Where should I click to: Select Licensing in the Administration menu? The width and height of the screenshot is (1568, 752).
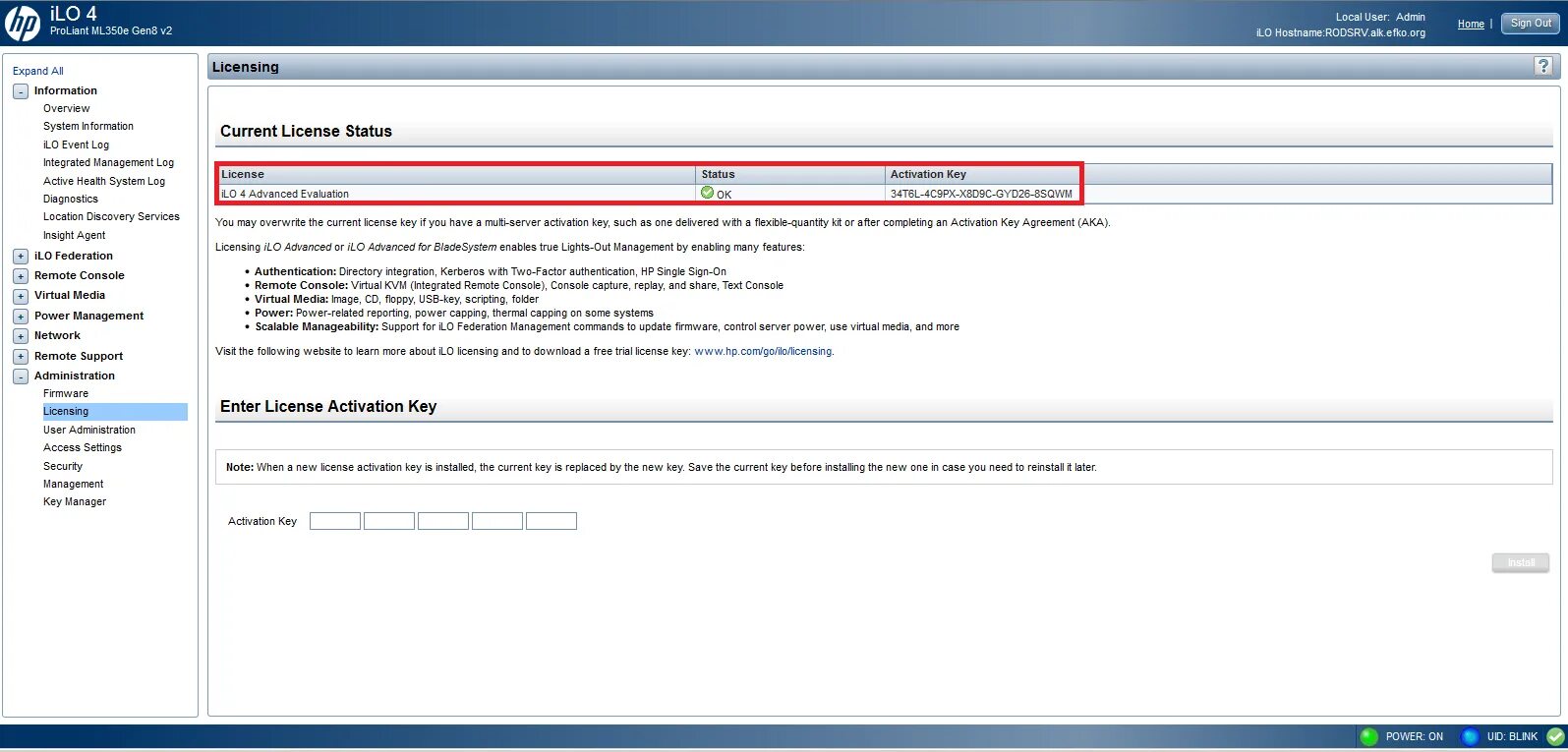[x=114, y=411]
